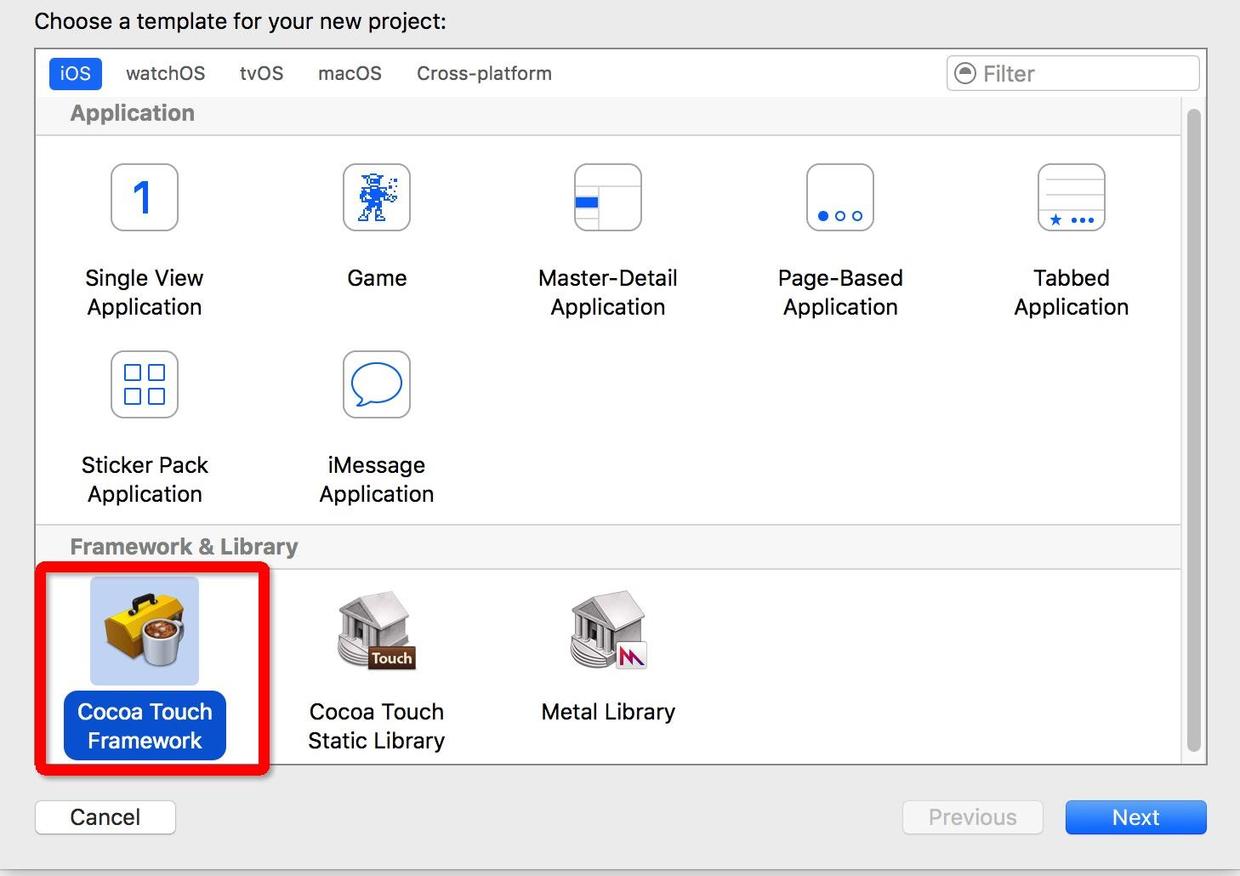
Task: Select the iOS platform tab
Action: tap(75, 74)
